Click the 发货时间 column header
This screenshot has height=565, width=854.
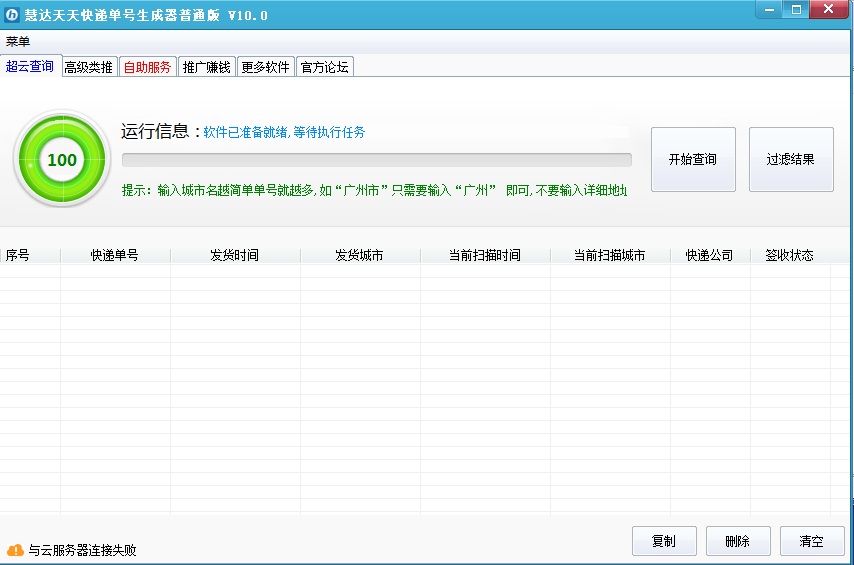tap(235, 255)
